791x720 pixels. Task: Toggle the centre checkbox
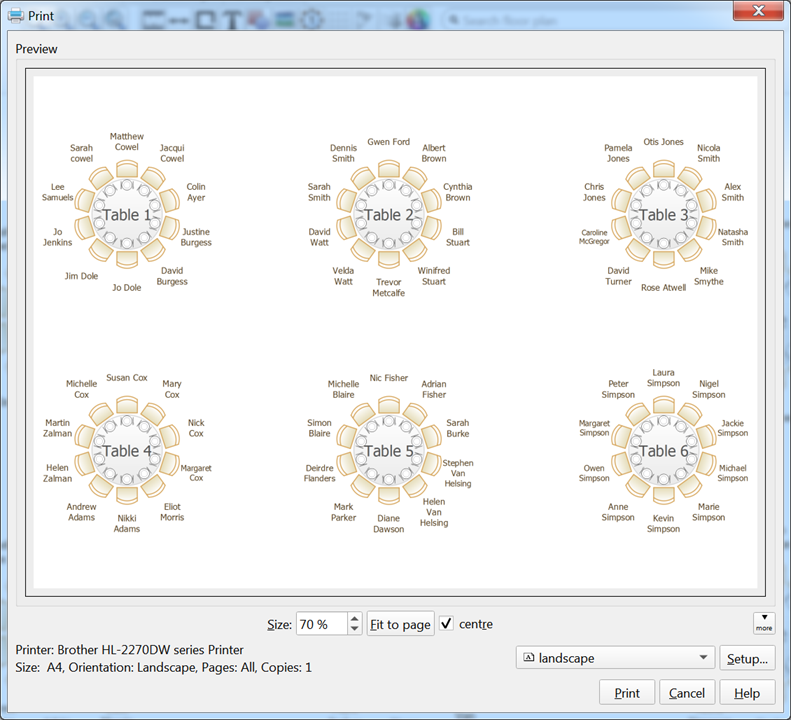pos(447,624)
